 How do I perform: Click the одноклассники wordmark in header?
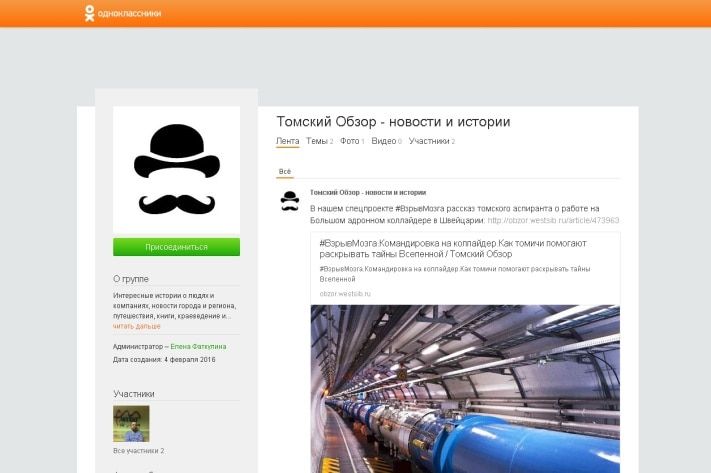pos(129,14)
